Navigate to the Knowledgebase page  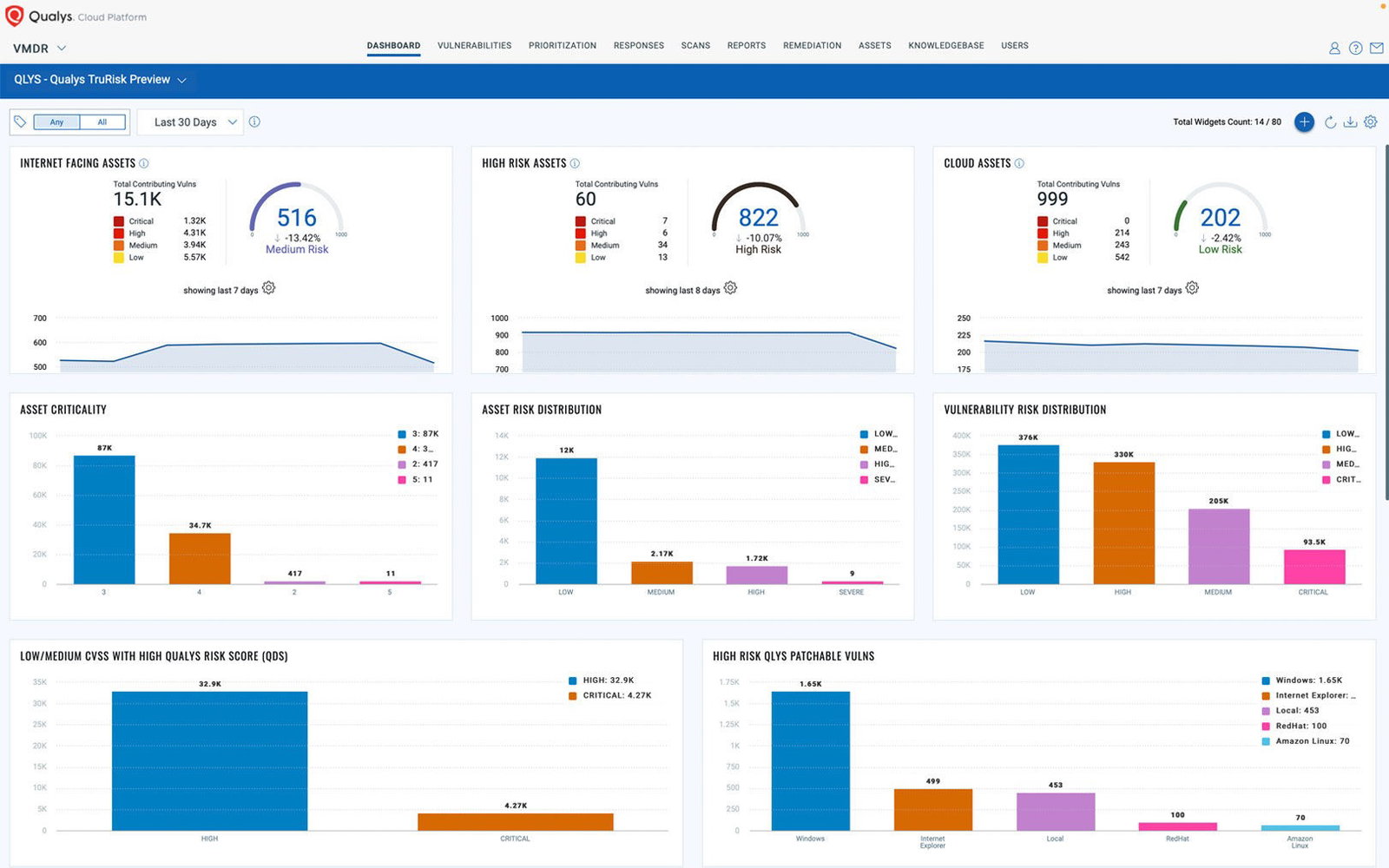pyautogui.click(x=946, y=45)
